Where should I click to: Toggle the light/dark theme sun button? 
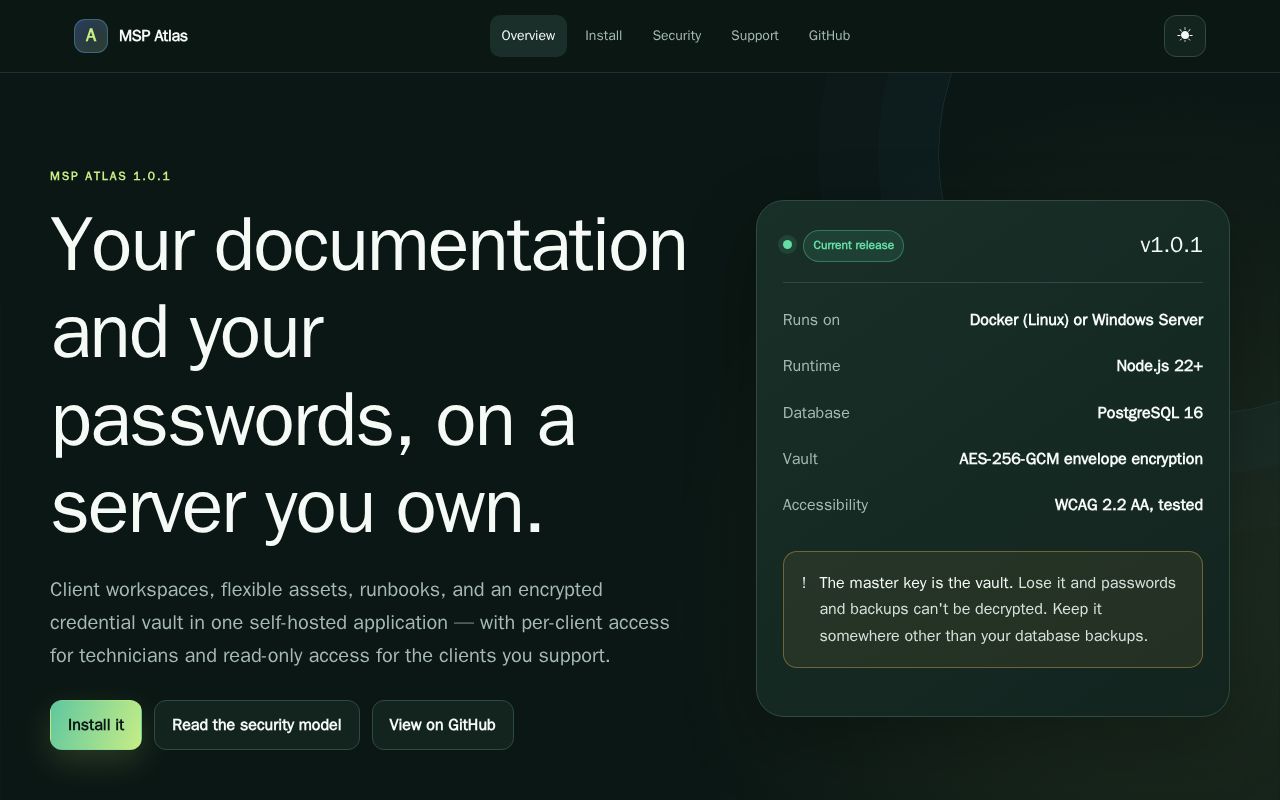(x=1185, y=36)
